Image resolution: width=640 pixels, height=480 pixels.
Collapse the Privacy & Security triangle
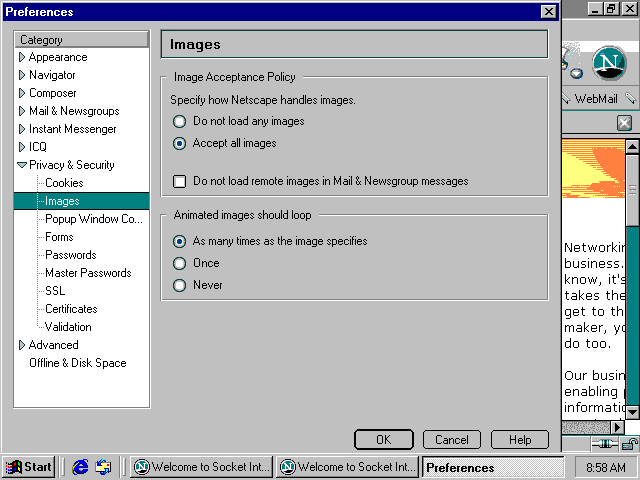[22, 165]
